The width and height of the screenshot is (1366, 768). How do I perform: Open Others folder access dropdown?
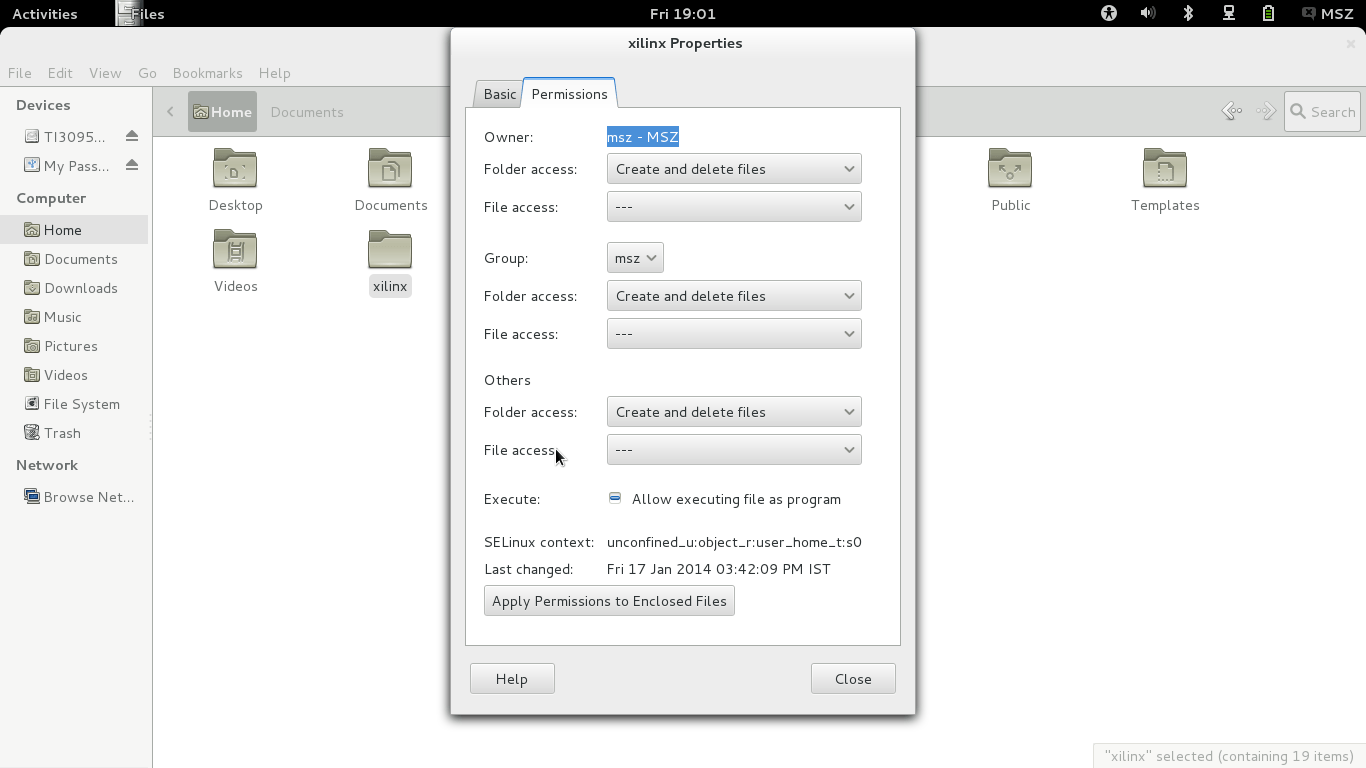click(734, 412)
